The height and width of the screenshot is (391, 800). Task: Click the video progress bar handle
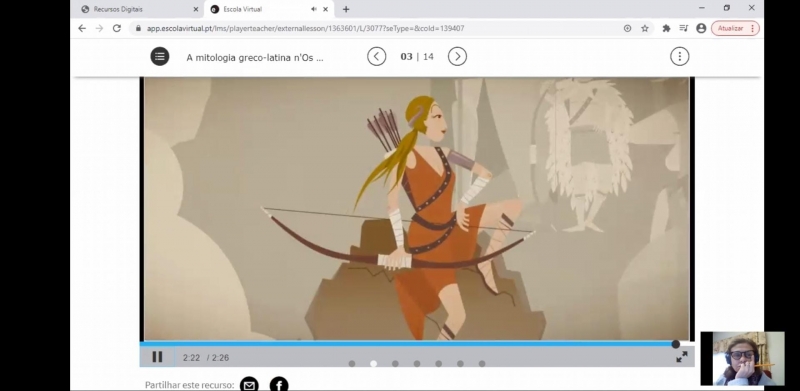pyautogui.click(x=676, y=345)
